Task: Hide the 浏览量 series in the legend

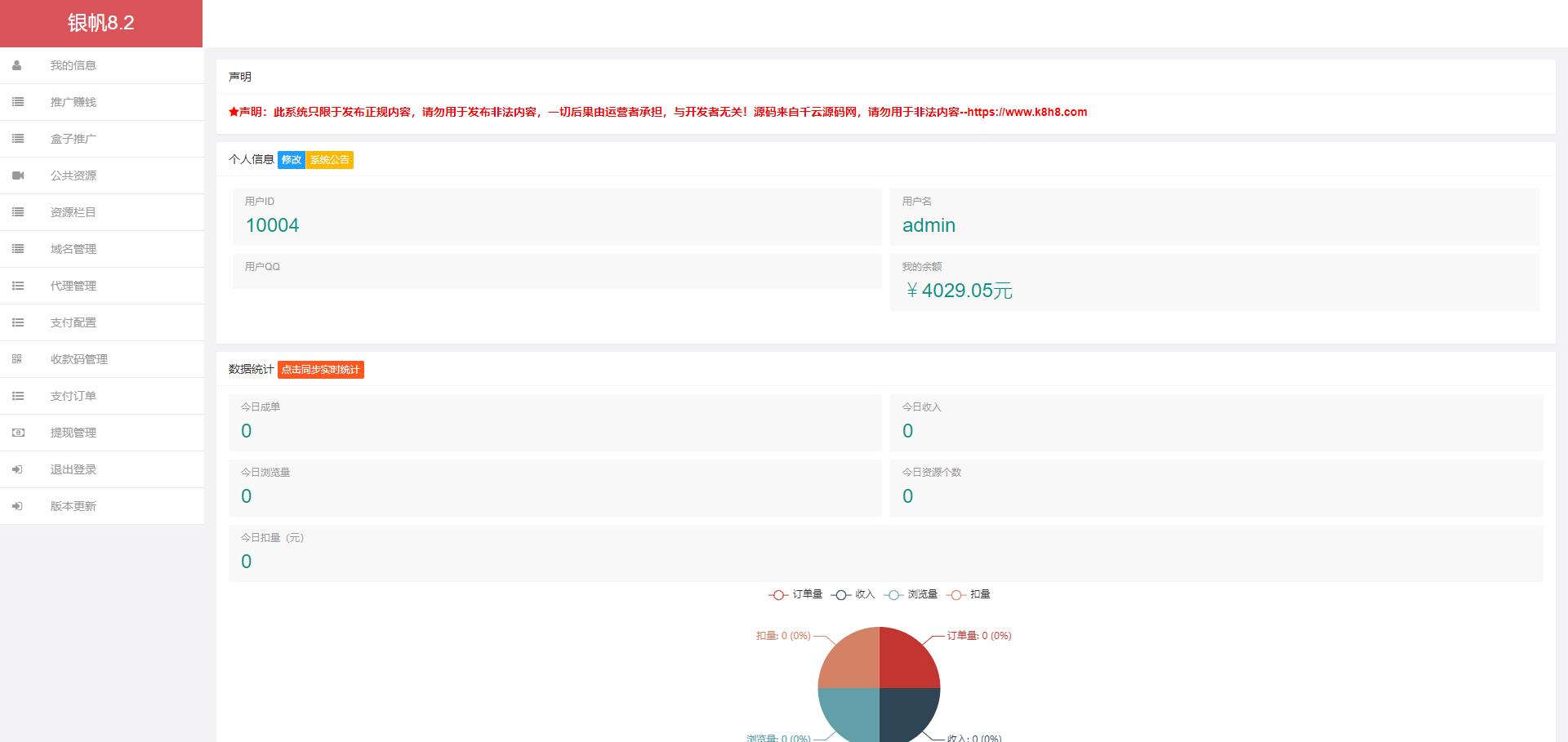Action: [911, 594]
